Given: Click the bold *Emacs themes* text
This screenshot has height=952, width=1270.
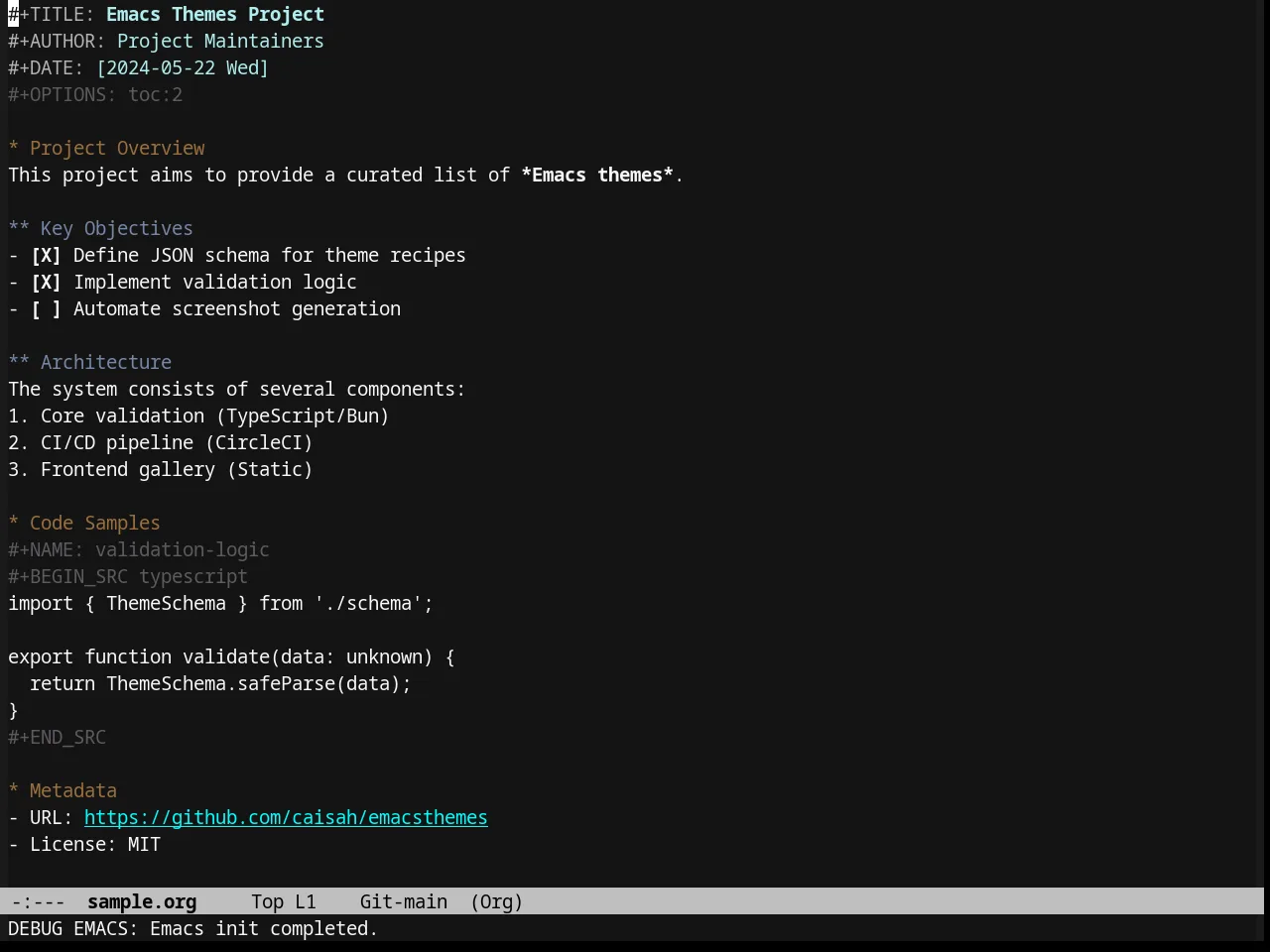Looking at the screenshot, I should 597,176.
